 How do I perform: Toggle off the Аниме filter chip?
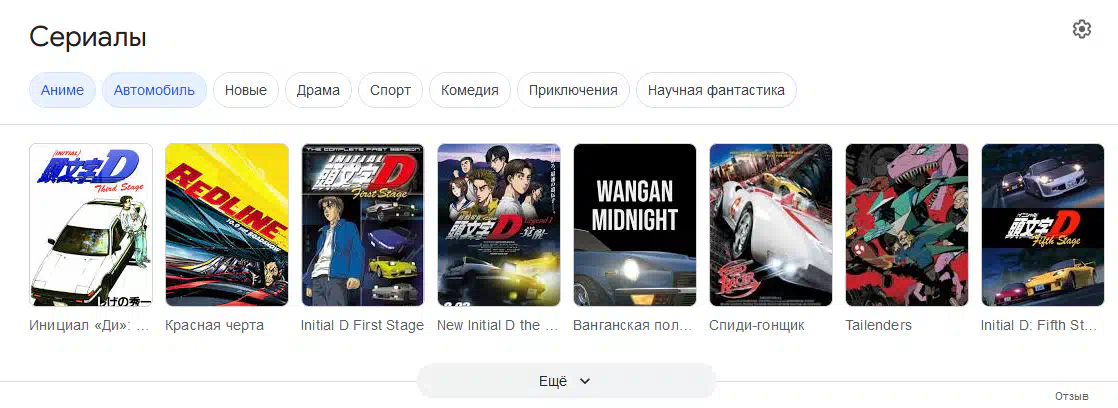(x=62, y=91)
